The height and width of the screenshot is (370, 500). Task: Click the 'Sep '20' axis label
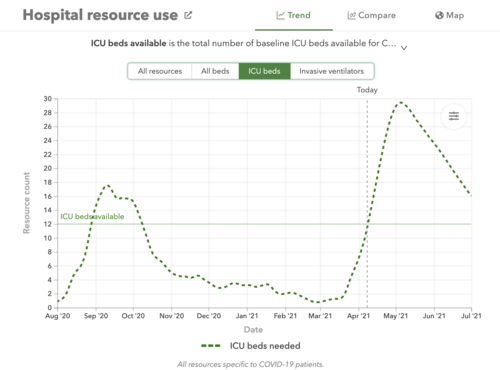click(96, 316)
